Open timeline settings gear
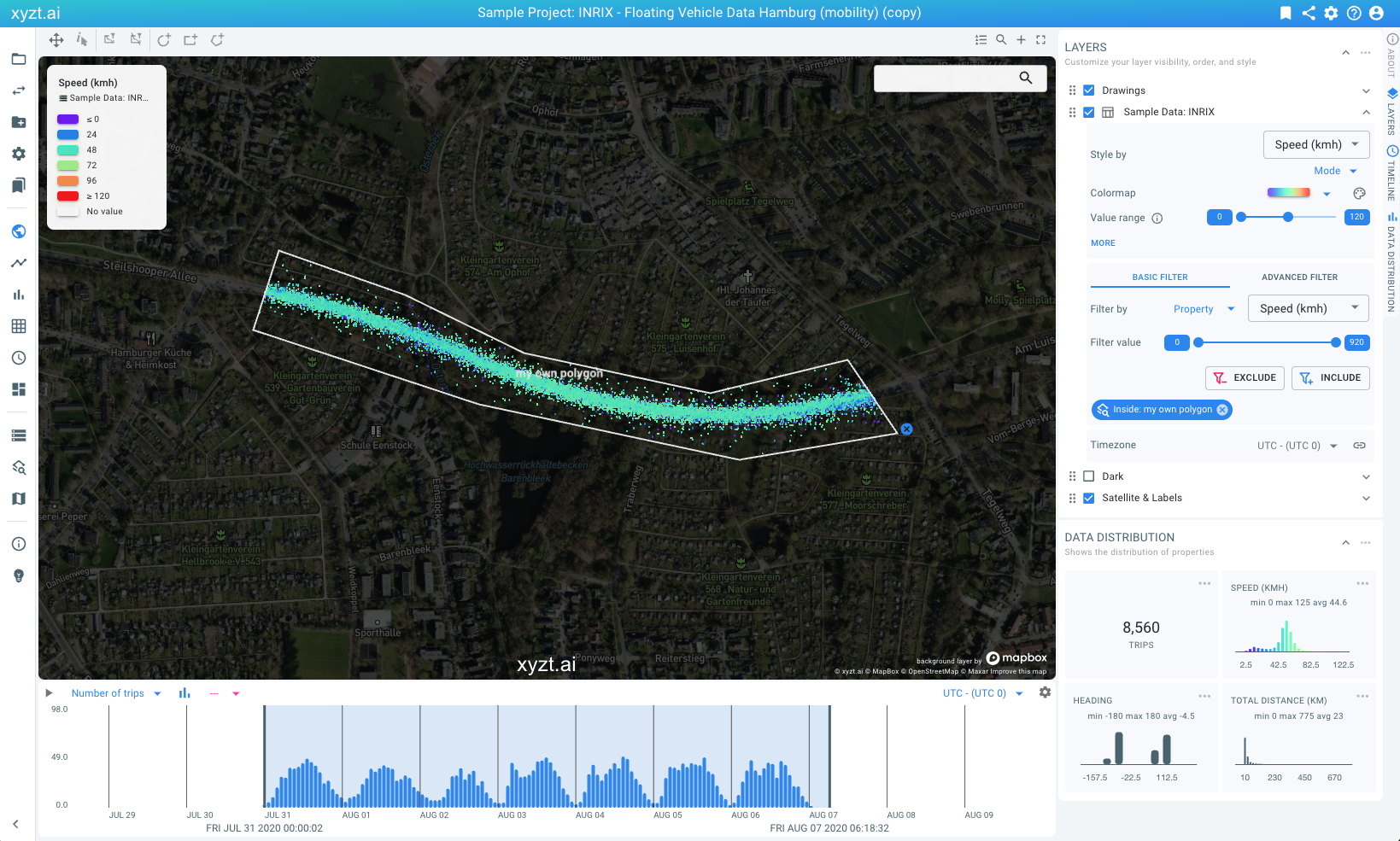Image resolution: width=1400 pixels, height=841 pixels. (x=1045, y=692)
